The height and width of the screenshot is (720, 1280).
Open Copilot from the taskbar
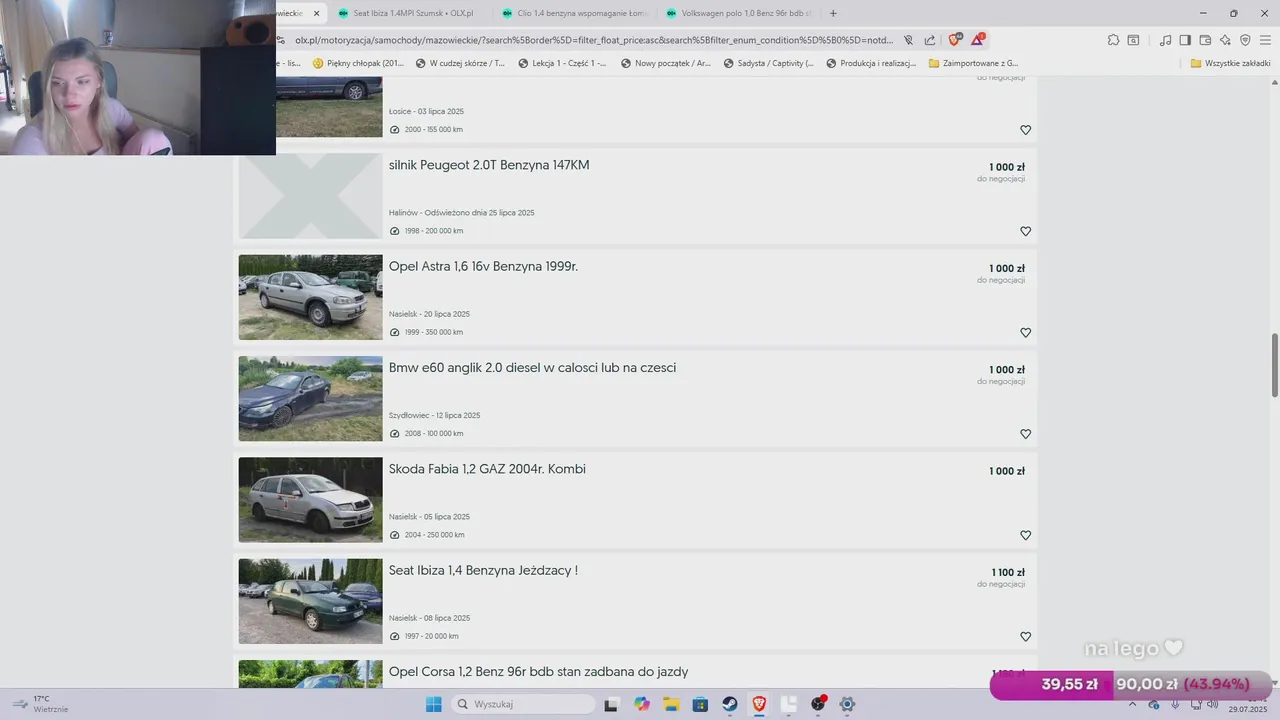[x=641, y=704]
